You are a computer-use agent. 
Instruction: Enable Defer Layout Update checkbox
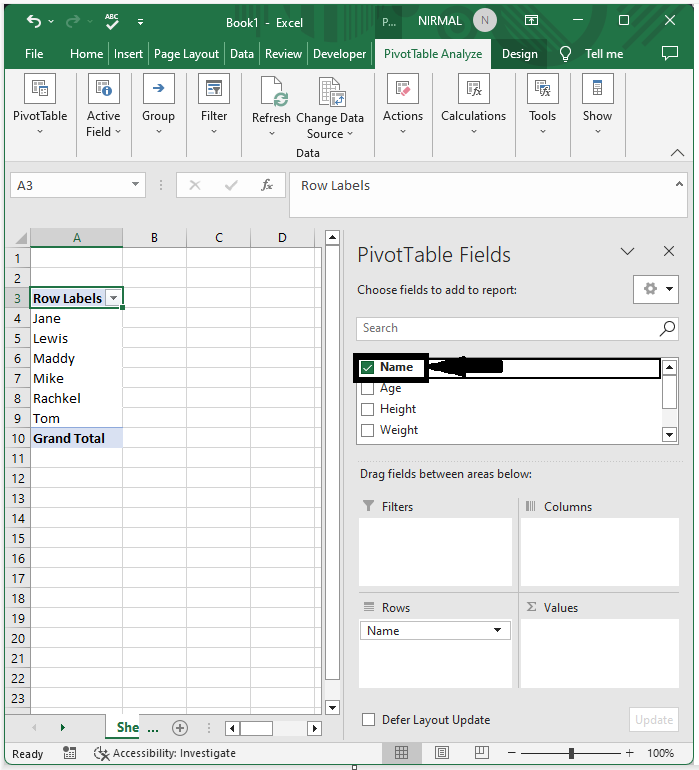(368, 719)
